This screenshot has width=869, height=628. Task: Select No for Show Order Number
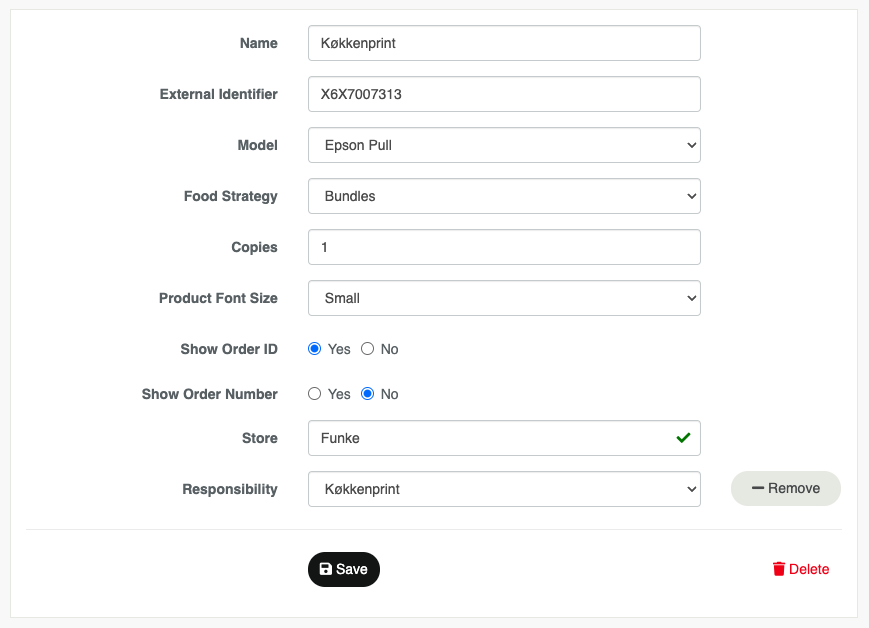click(367, 394)
